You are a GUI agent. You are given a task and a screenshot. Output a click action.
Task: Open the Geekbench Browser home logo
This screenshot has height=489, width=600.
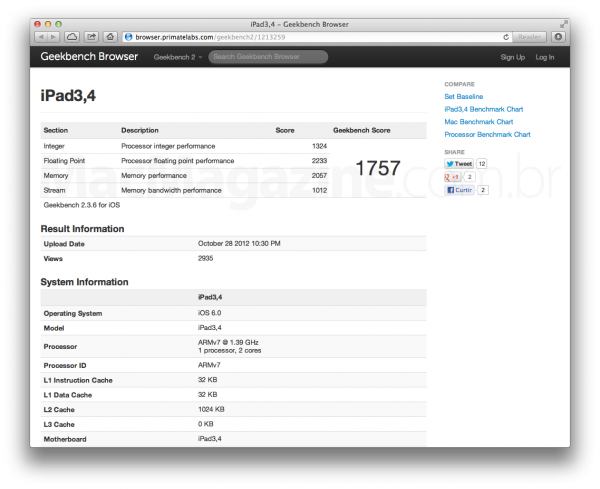pyautogui.click(x=89, y=56)
